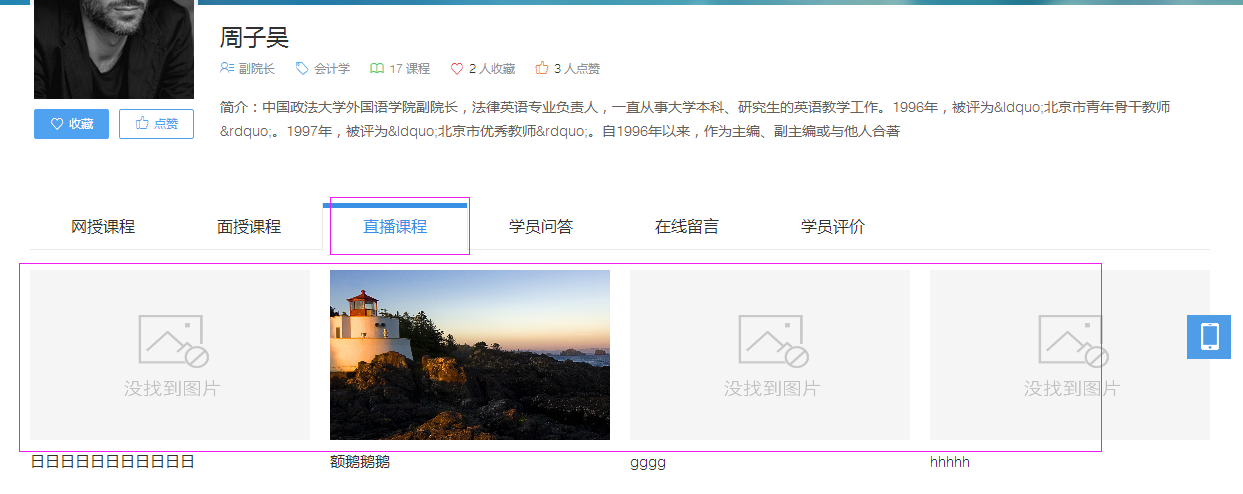1243x494 pixels.
Task: Click the mobile phone icon on right edge
Action: coord(1209,336)
